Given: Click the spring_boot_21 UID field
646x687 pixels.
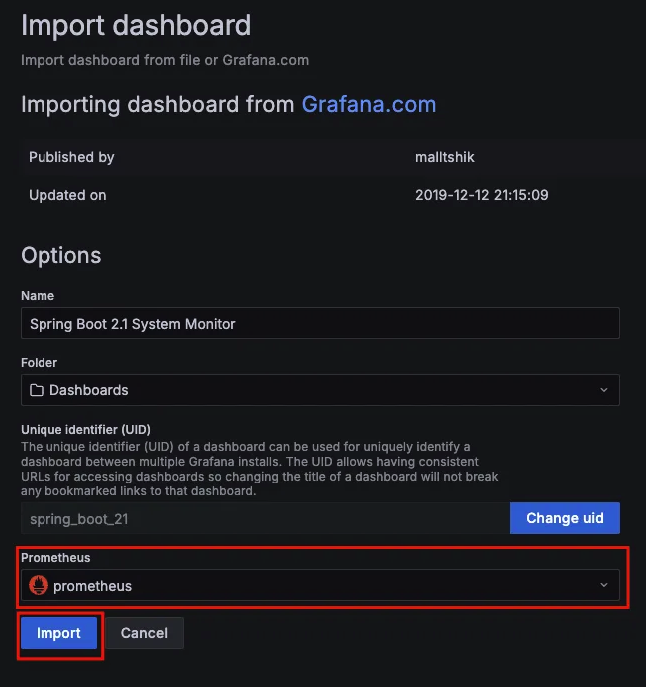Looking at the screenshot, I should [x=265, y=518].
